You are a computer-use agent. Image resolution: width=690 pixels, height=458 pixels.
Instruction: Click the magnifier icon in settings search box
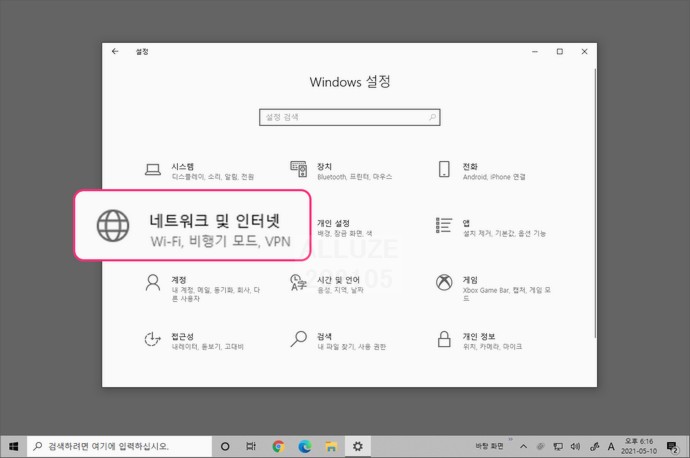click(x=433, y=117)
